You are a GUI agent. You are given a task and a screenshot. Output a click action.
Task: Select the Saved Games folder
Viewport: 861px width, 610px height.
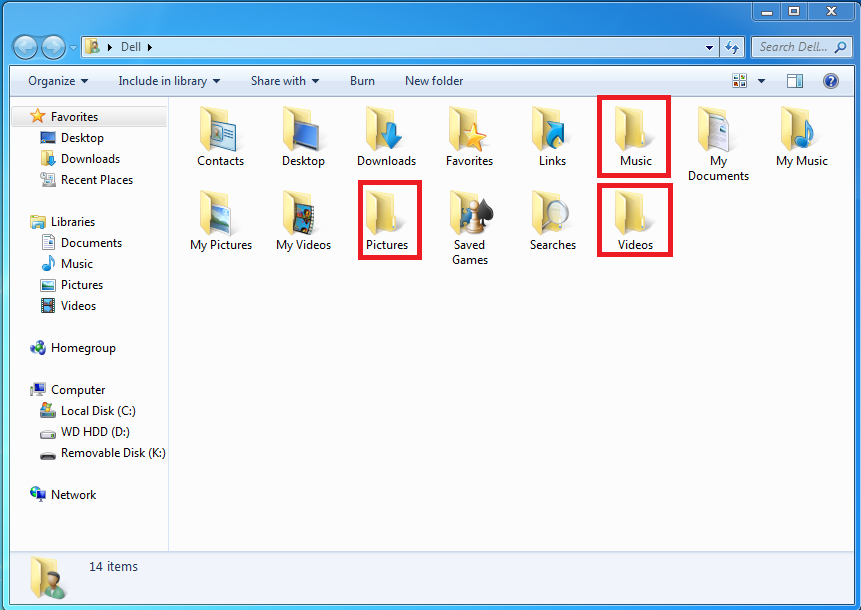coord(469,215)
